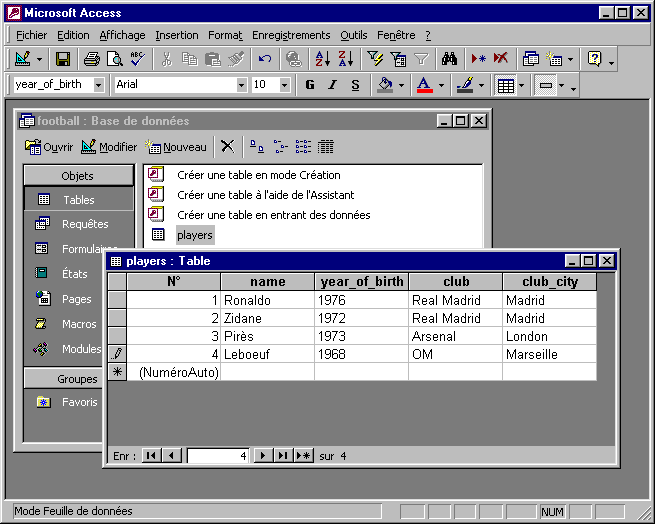The width and height of the screenshot is (655, 524).
Task: Click New Record toolbar icon
Action: (x=478, y=59)
